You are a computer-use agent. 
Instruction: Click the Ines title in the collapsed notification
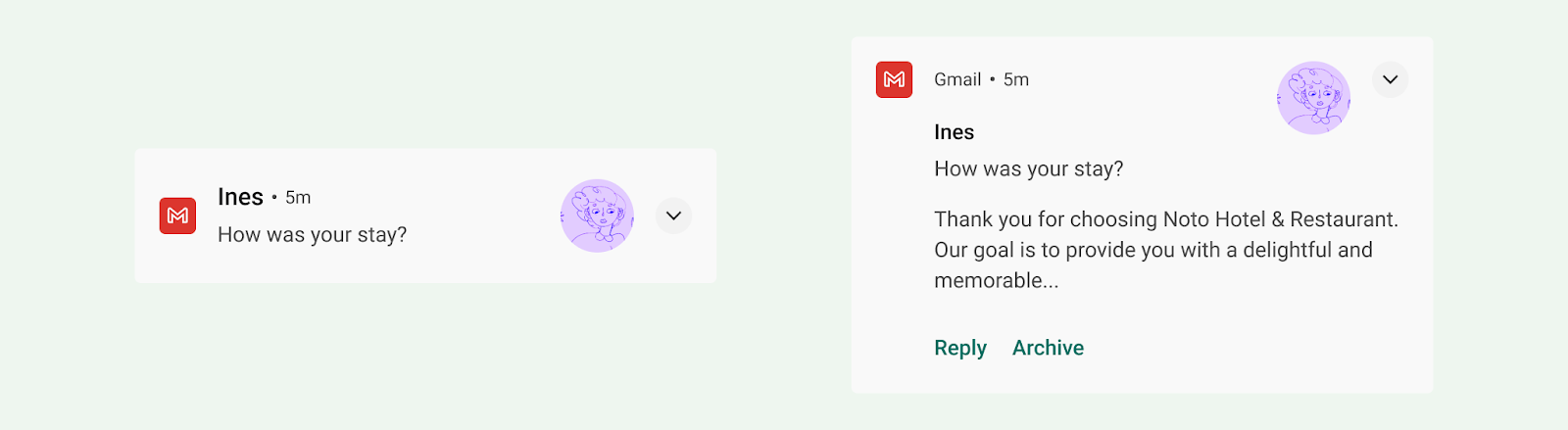[x=240, y=197]
